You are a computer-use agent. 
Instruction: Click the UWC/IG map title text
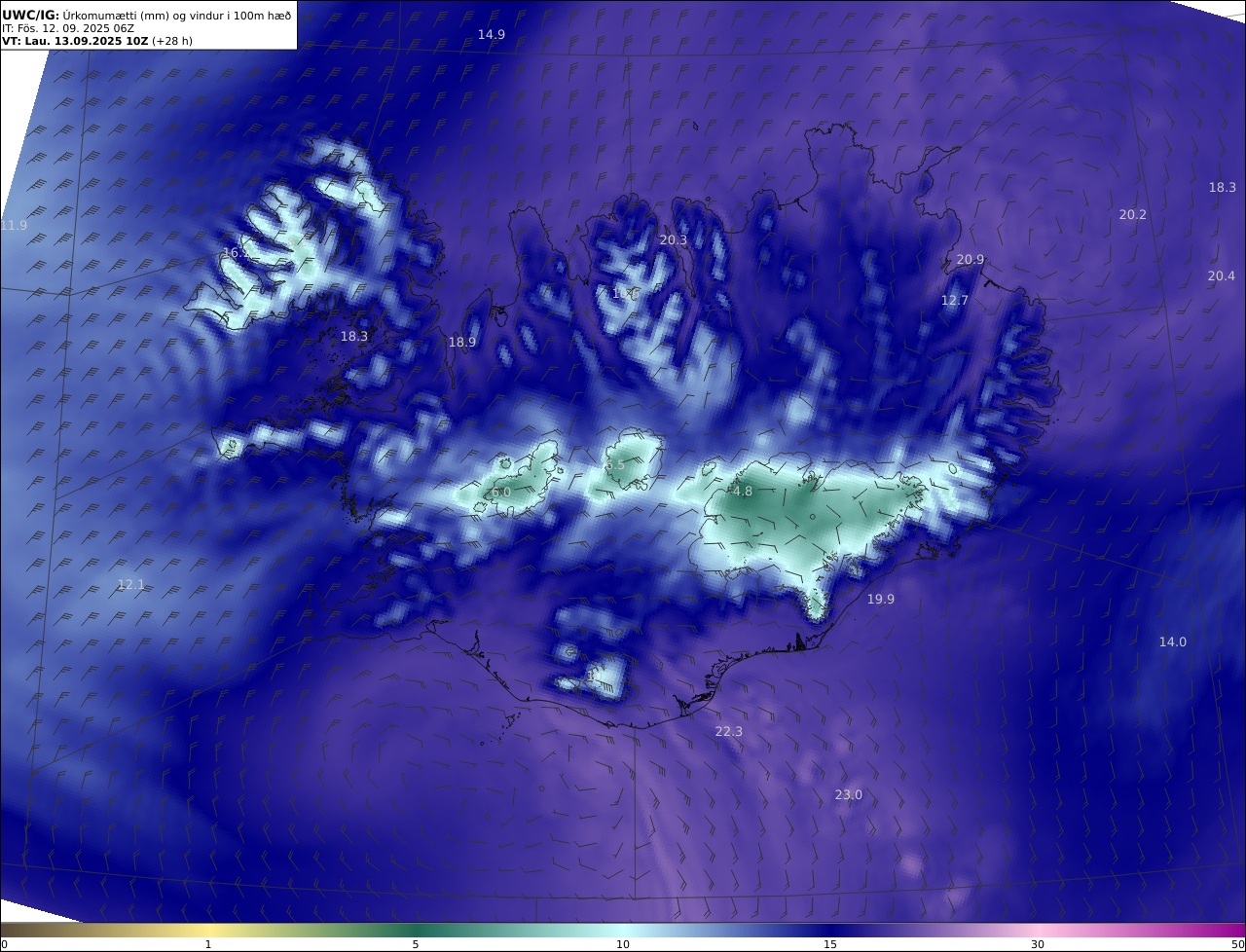[x=146, y=15]
